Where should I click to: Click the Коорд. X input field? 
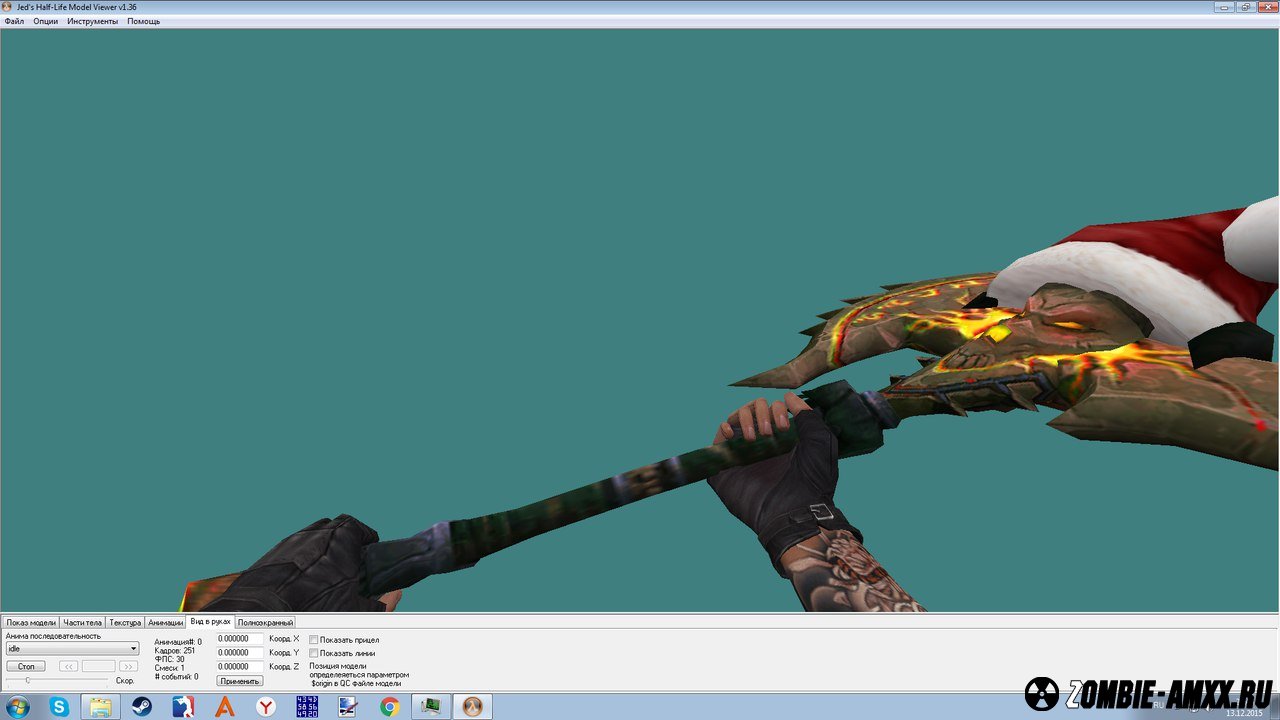[x=240, y=638]
